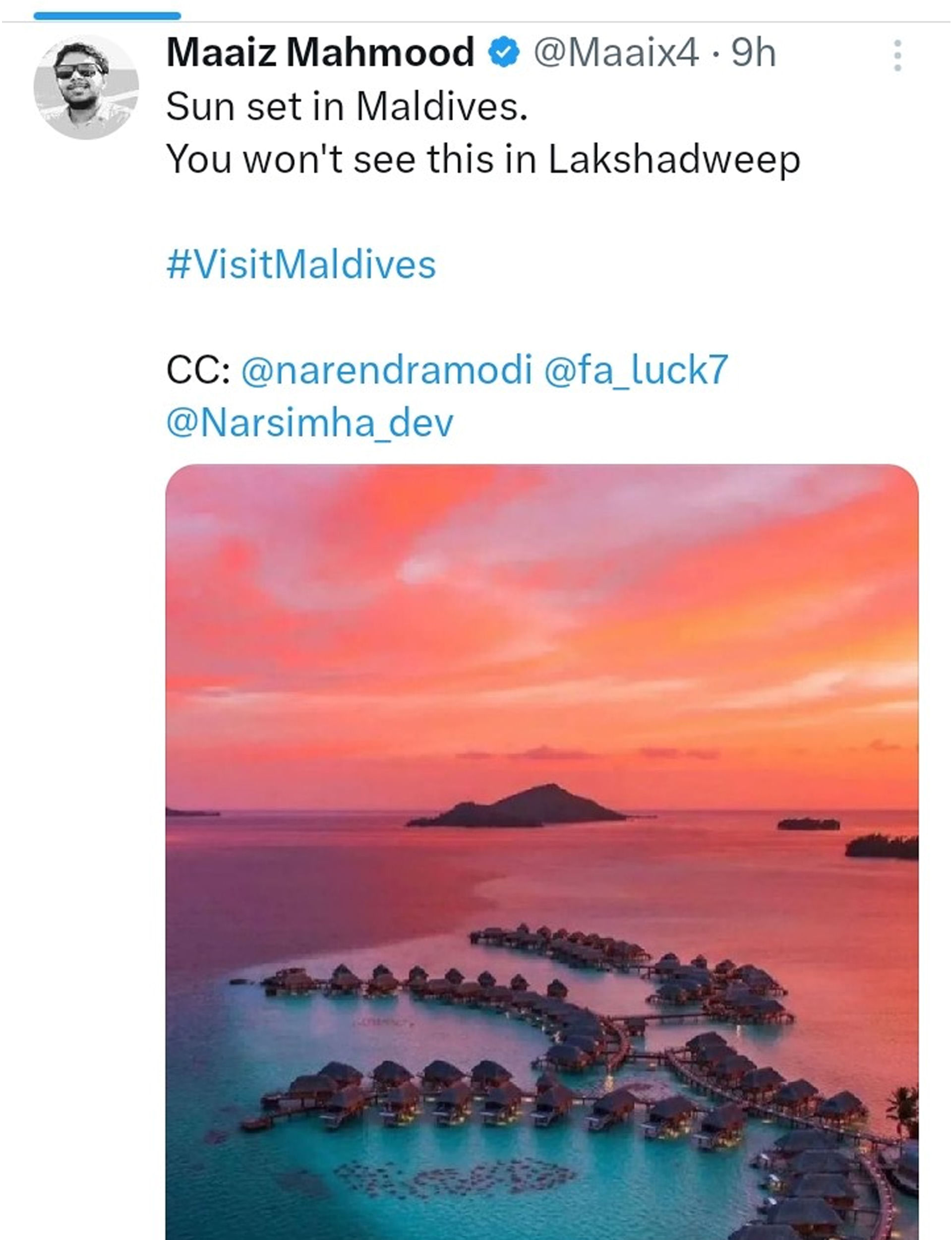Image resolution: width=952 pixels, height=1240 pixels.
Task: Click the tweet text 'Sun set in Maldives.'
Action: pos(347,106)
